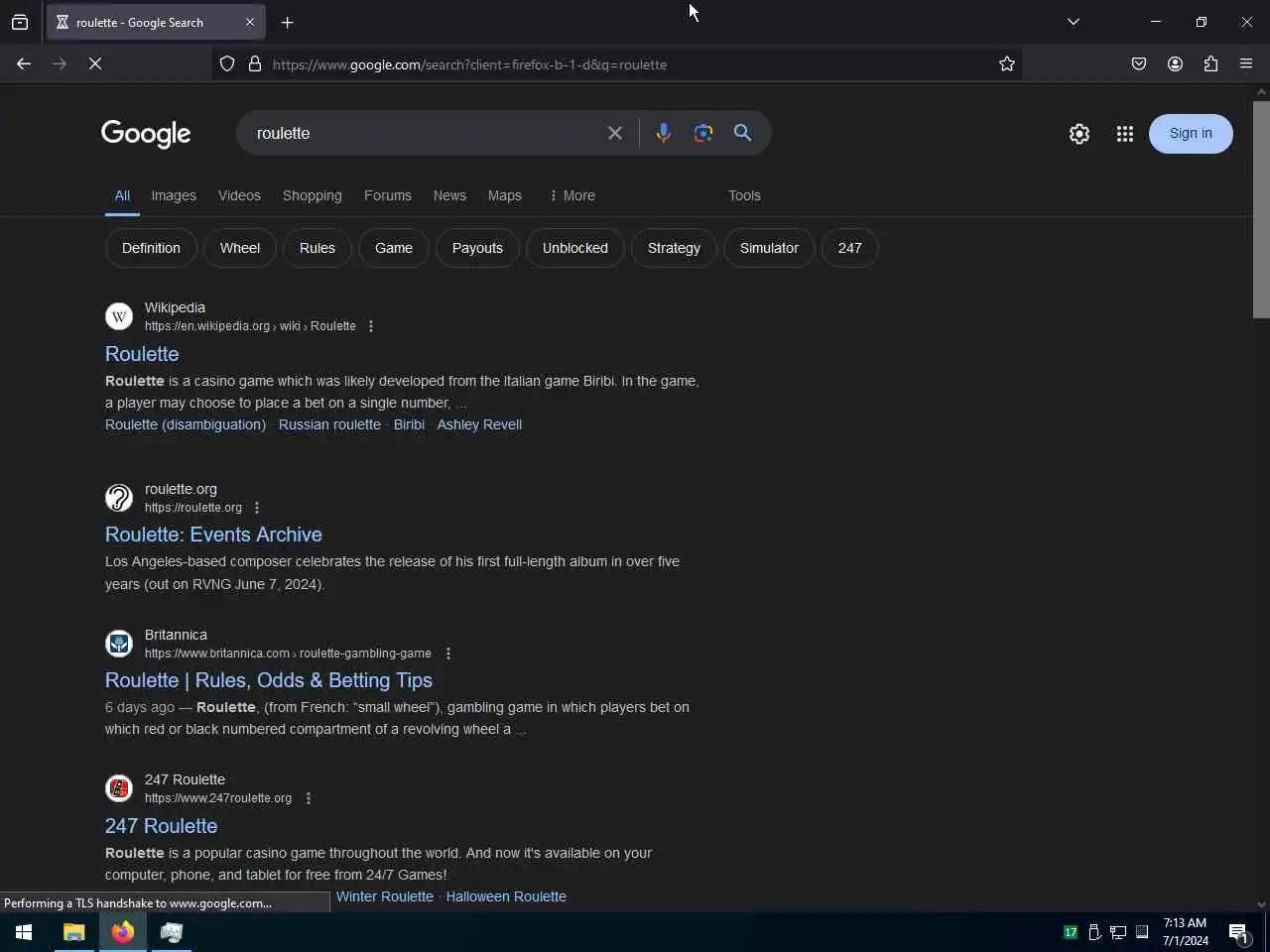Screen dimensions: 1270x952
Task: Open the Firefox hamburger application menu
Action: click(x=1246, y=63)
